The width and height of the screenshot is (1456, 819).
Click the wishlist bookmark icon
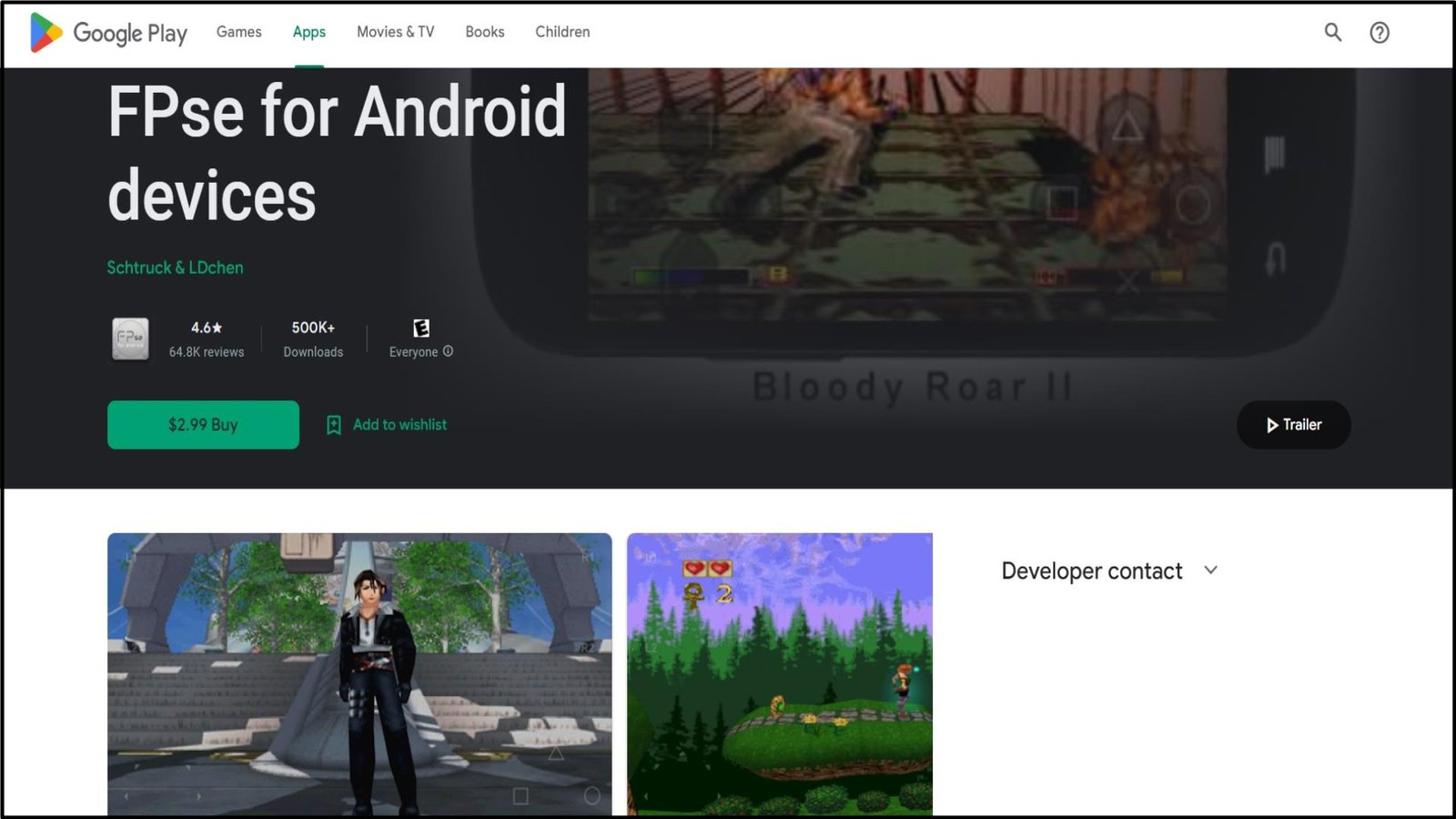[334, 425]
